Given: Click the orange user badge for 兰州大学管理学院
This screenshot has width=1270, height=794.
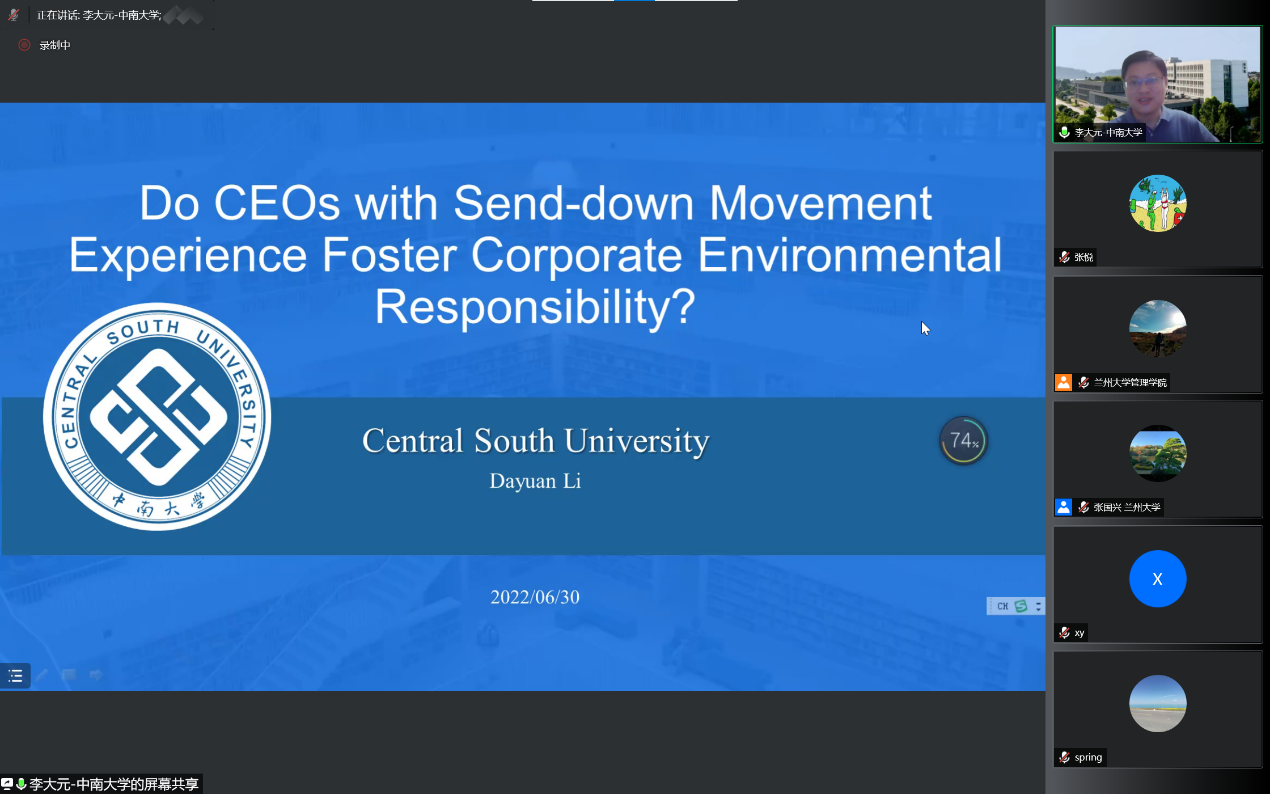Looking at the screenshot, I should click(x=1063, y=382).
